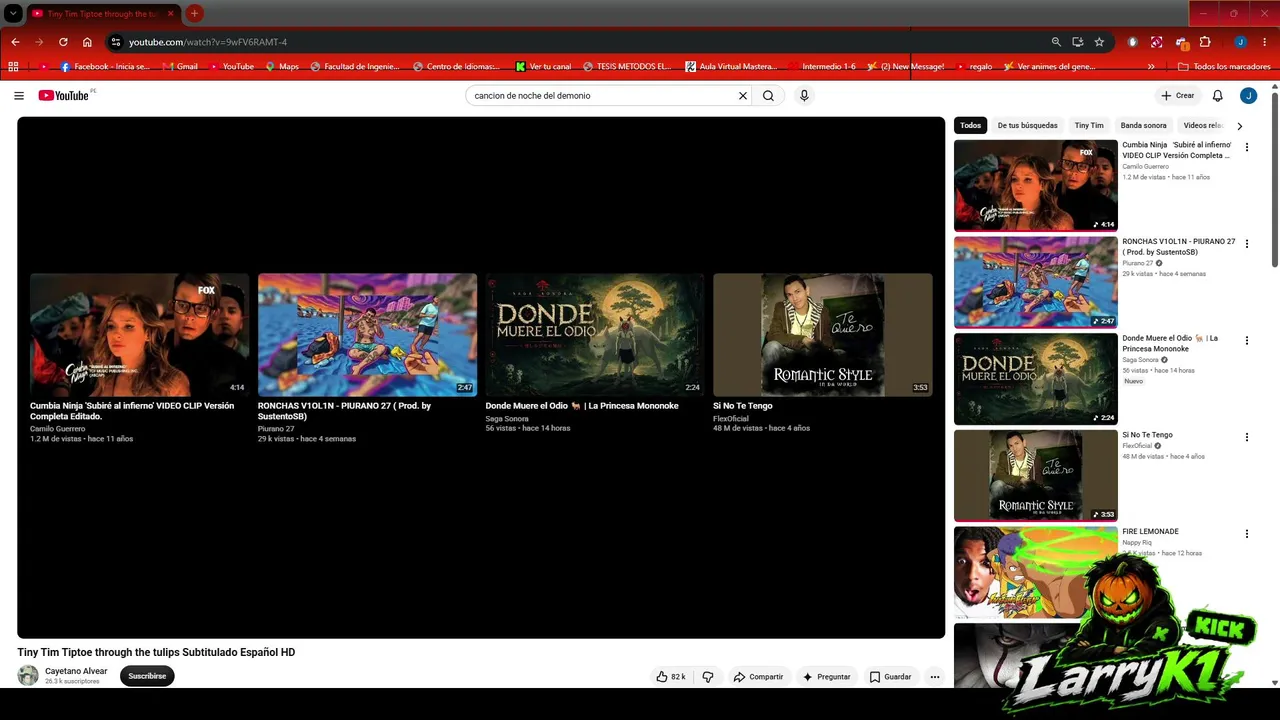Click the page vertical scrollbar thumb
The image size is (1280, 720).
pyautogui.click(x=1275, y=180)
